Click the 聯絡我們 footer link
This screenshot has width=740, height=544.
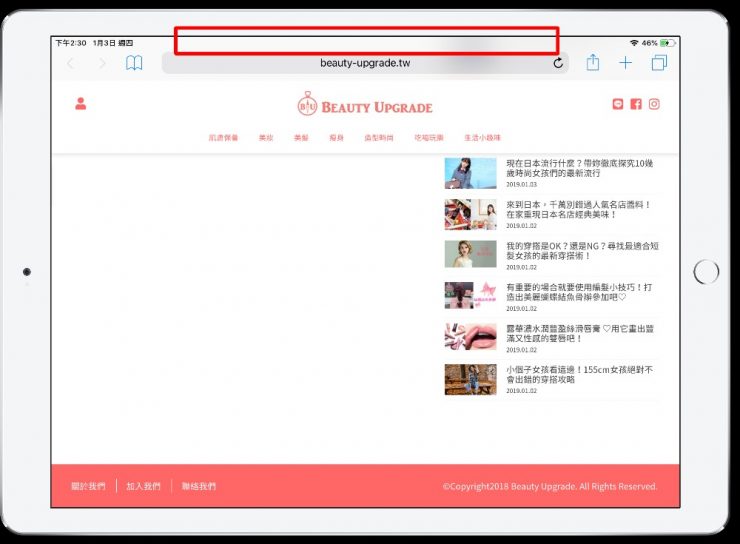pos(199,487)
